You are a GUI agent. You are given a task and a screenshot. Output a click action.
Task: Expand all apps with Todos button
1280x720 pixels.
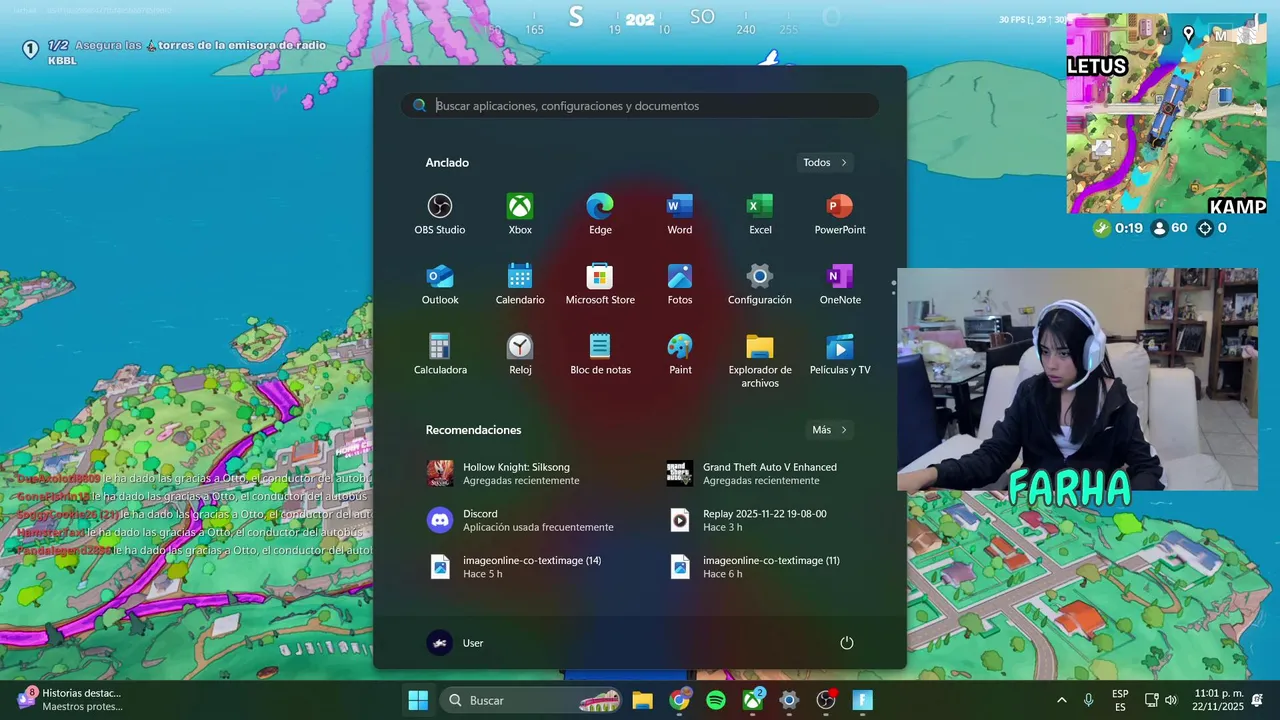click(825, 162)
